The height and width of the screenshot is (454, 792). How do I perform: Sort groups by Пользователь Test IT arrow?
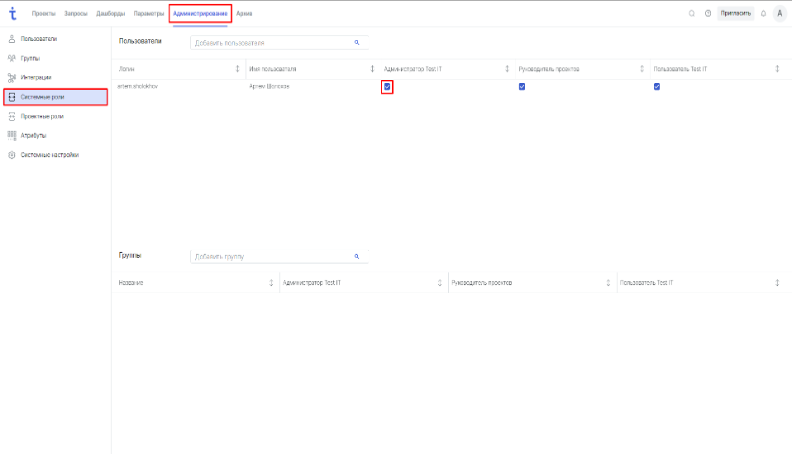point(777,283)
